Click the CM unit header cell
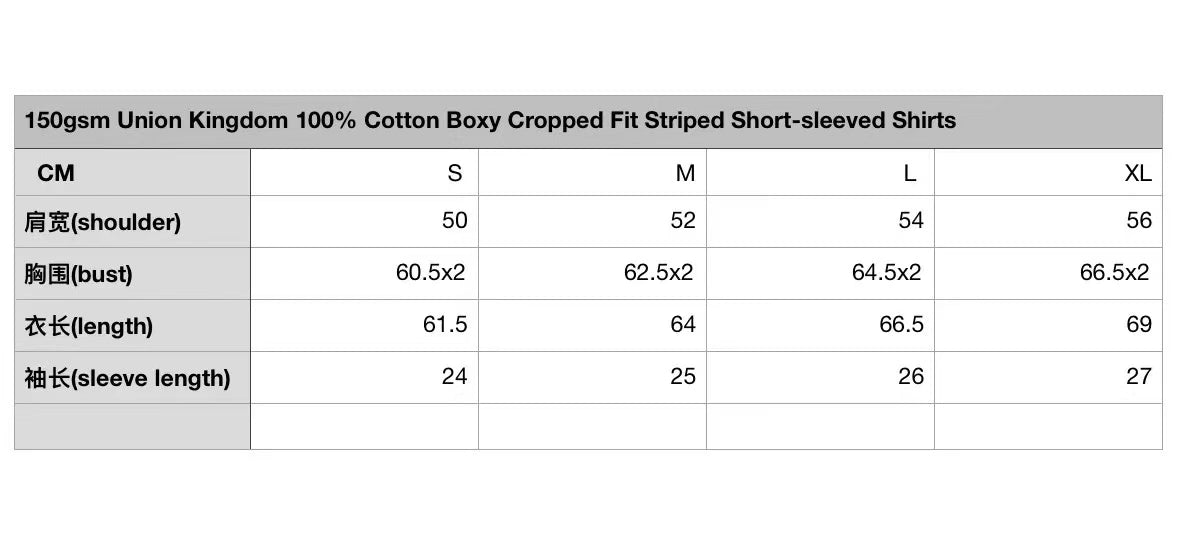Viewport: 1179px width, 544px height. tap(132, 172)
